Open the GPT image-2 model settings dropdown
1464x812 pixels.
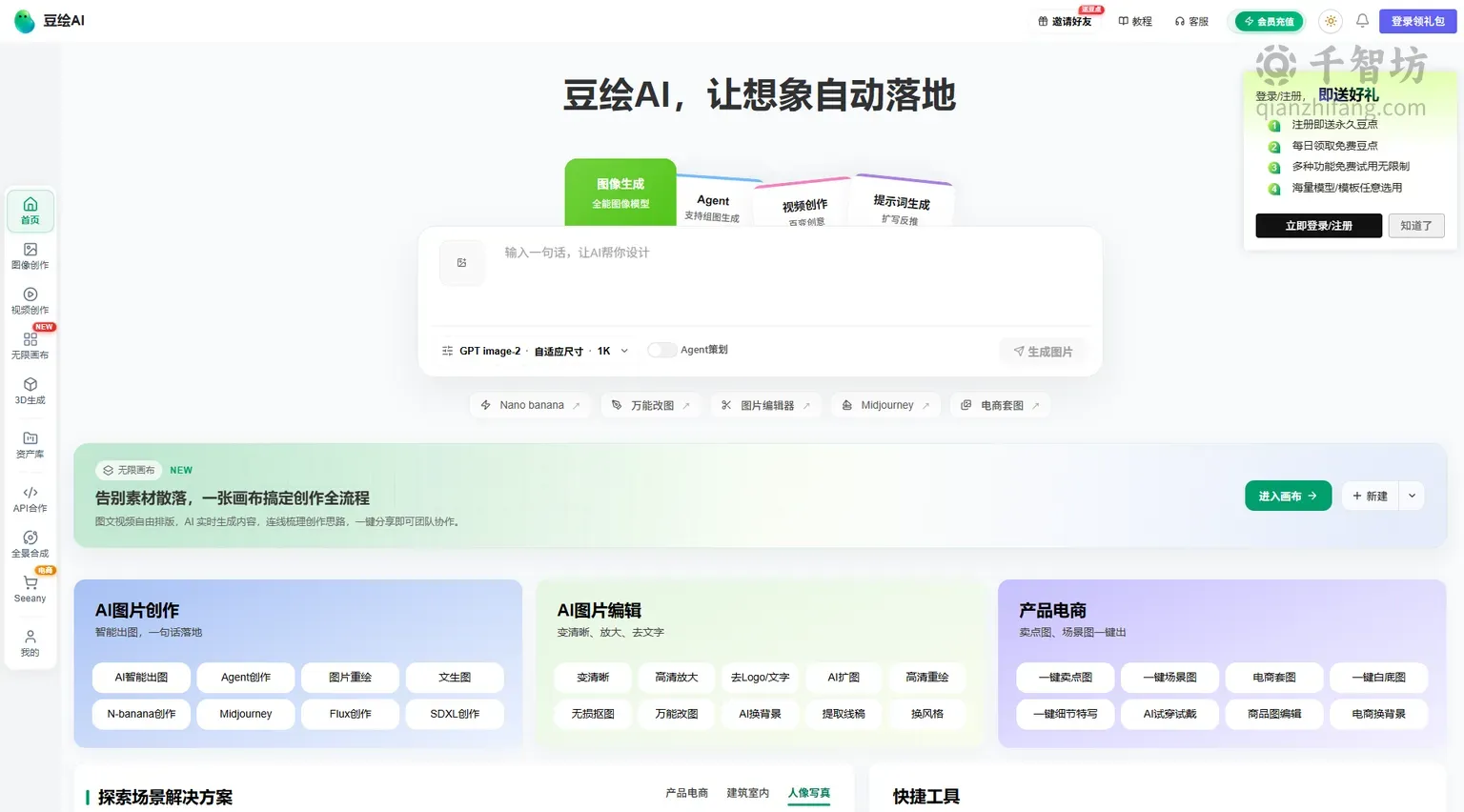pyautogui.click(x=535, y=351)
